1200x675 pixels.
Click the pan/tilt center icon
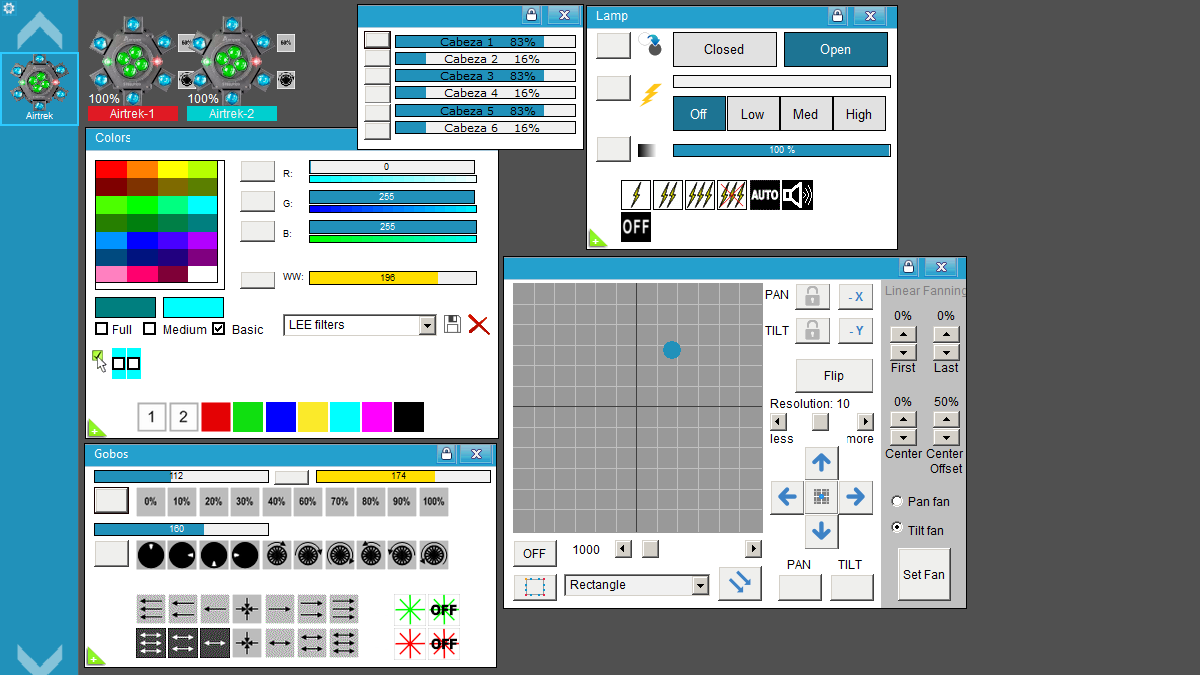pos(822,496)
